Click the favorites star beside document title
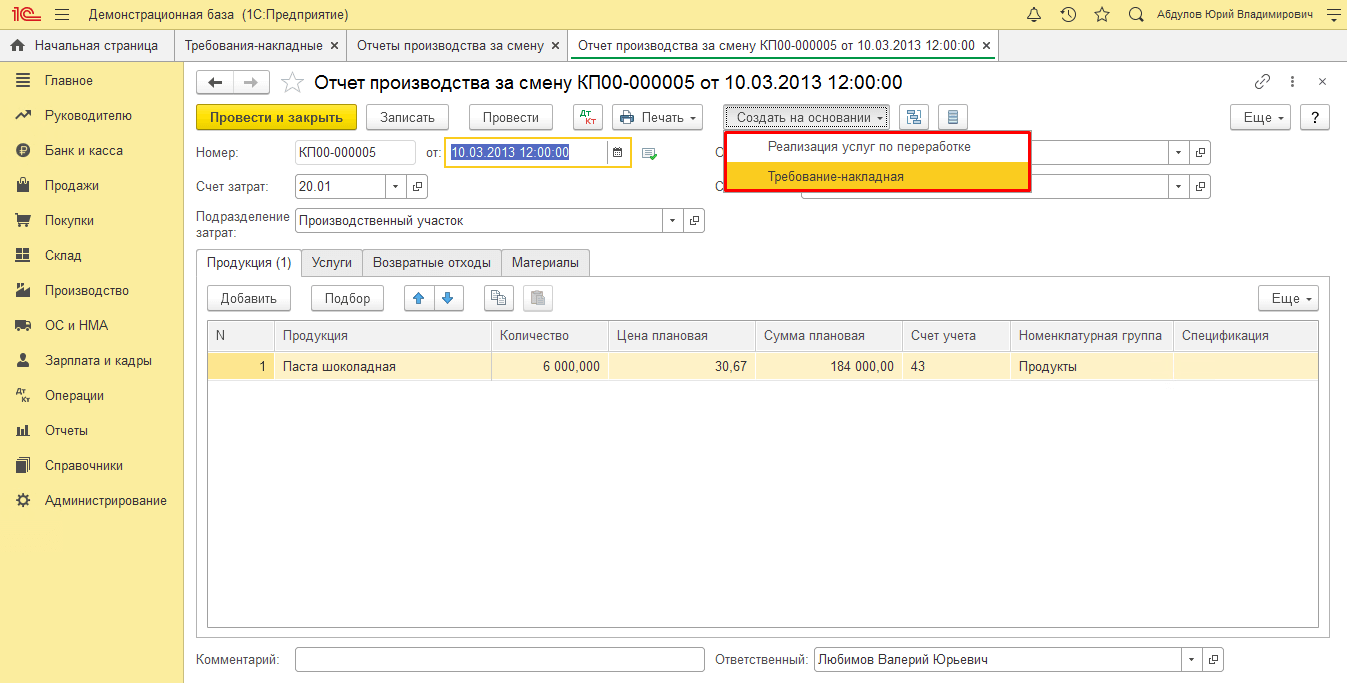This screenshot has width=1347, height=683. pyautogui.click(x=292, y=82)
